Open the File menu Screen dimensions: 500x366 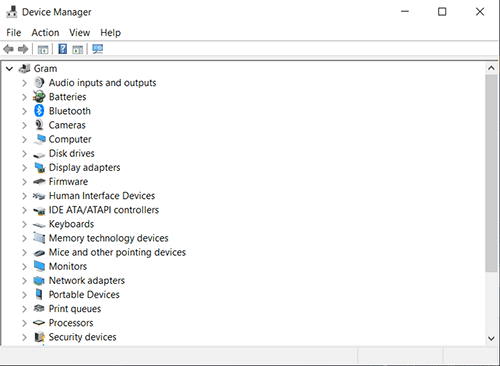click(x=14, y=33)
